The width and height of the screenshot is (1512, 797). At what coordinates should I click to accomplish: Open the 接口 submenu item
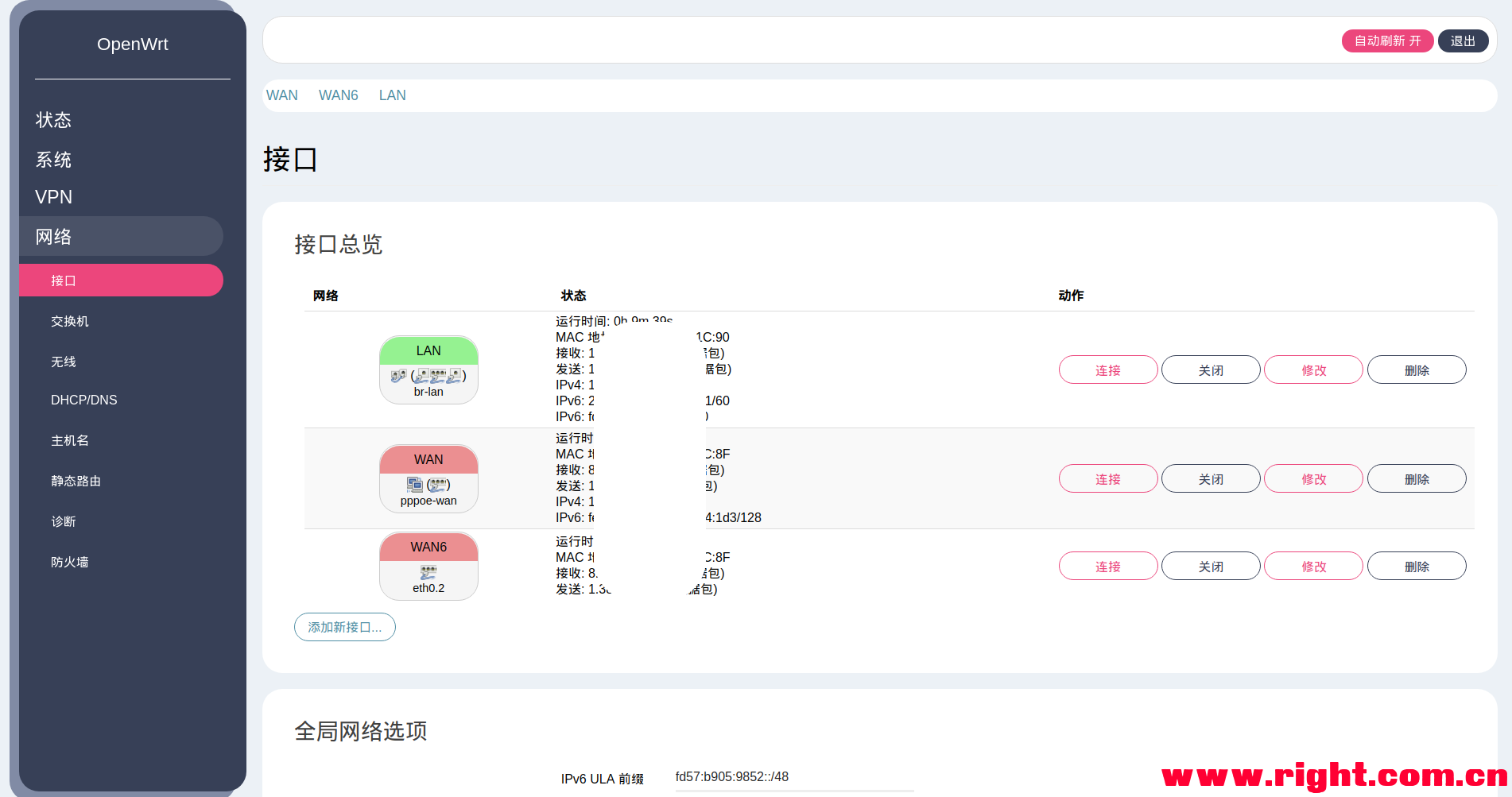[121, 280]
